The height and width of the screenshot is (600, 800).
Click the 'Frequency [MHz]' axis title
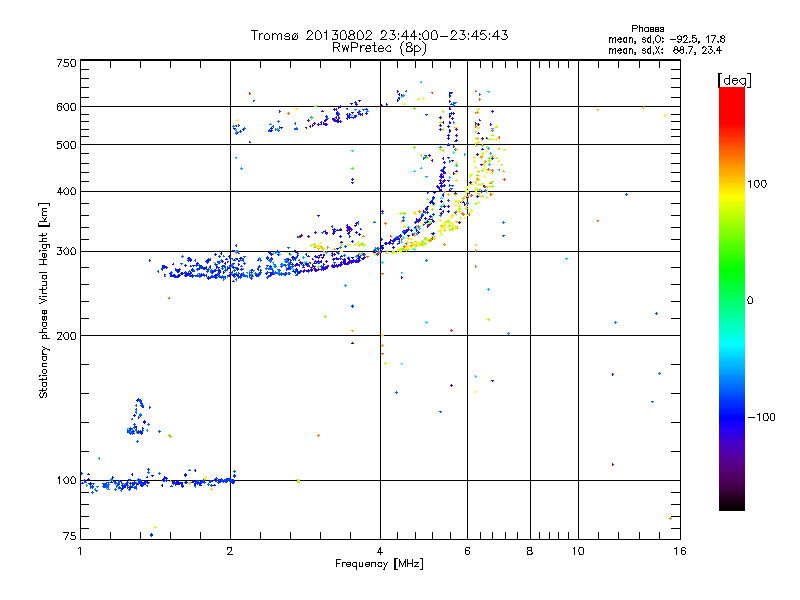pyautogui.click(x=379, y=564)
